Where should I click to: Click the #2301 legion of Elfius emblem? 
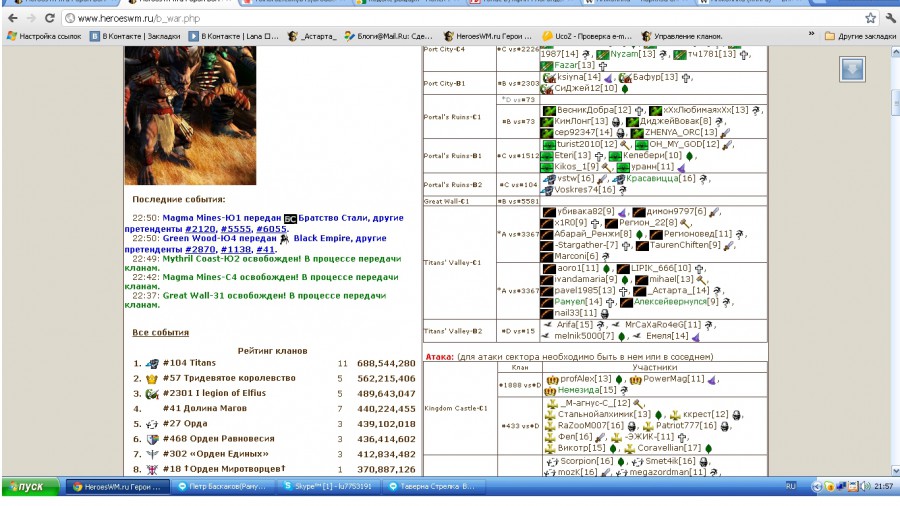pos(152,394)
